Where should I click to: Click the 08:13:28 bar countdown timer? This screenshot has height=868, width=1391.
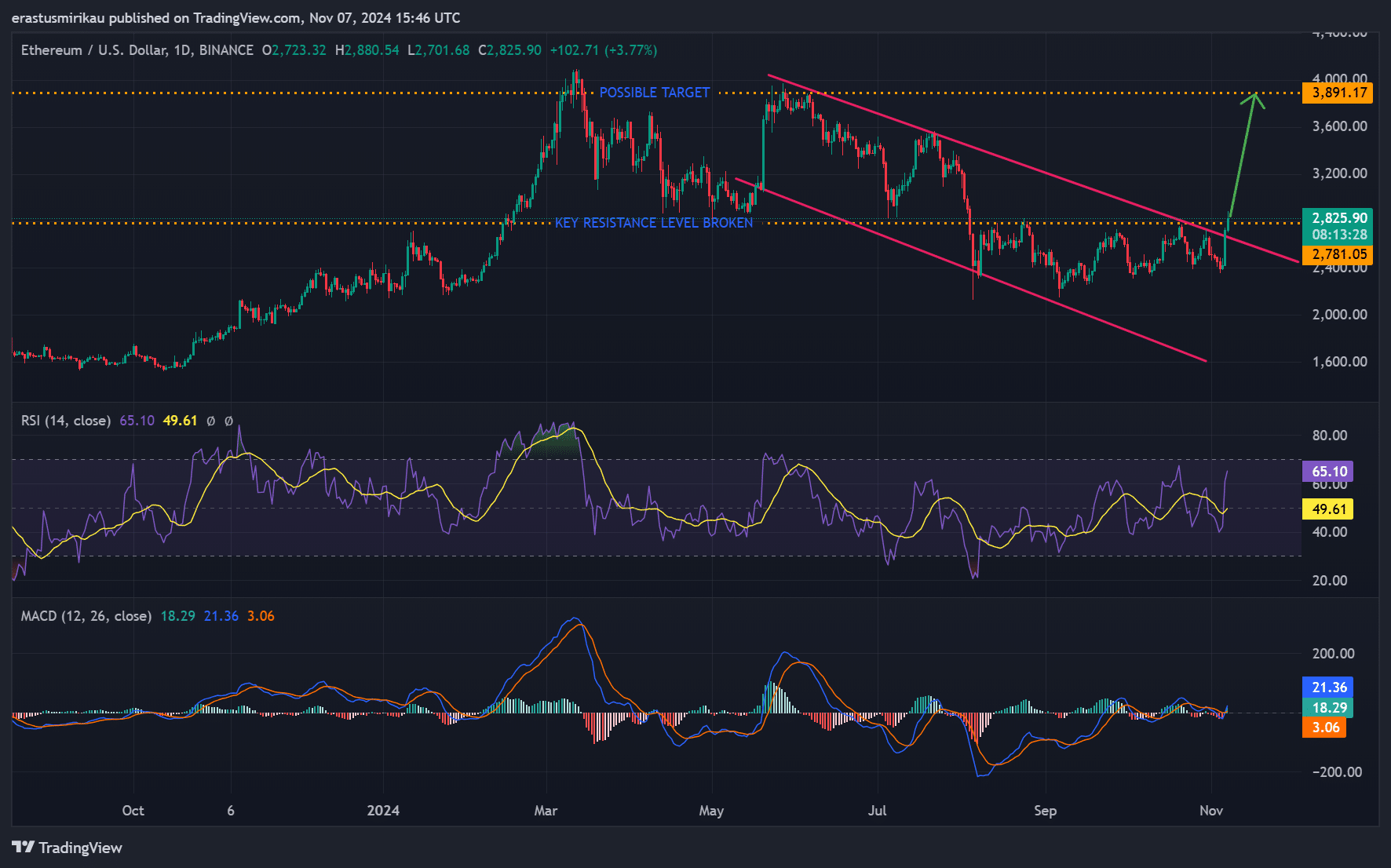point(1338,235)
